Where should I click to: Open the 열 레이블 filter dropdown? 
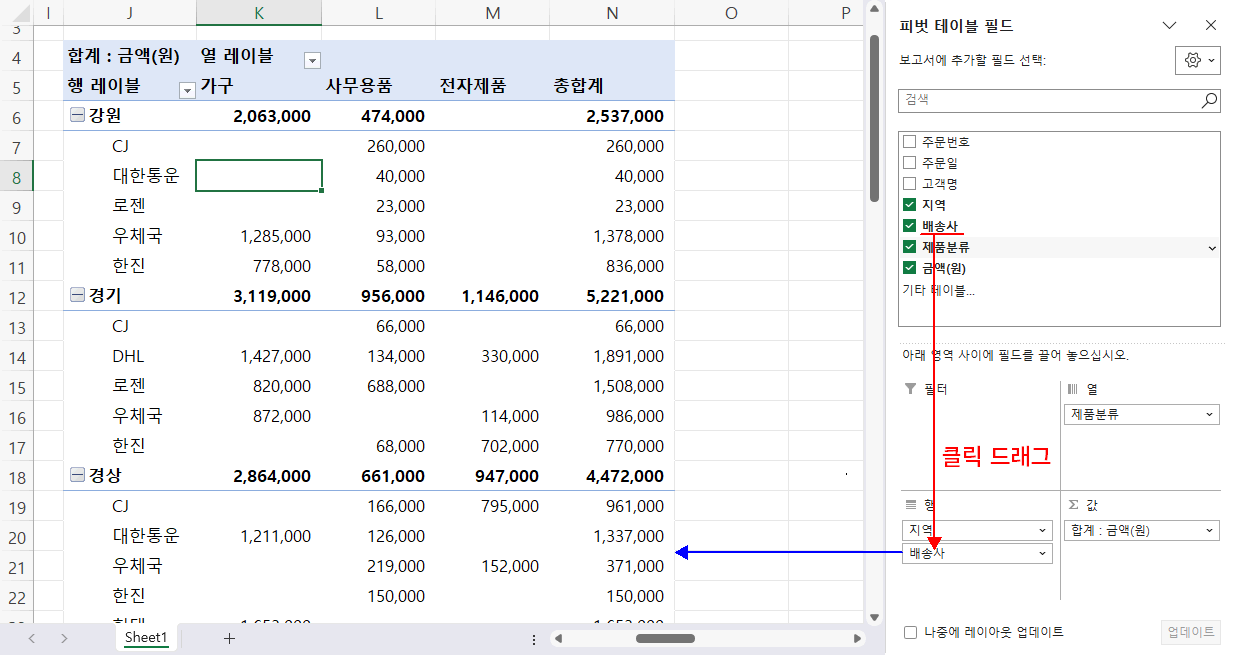pos(312,60)
